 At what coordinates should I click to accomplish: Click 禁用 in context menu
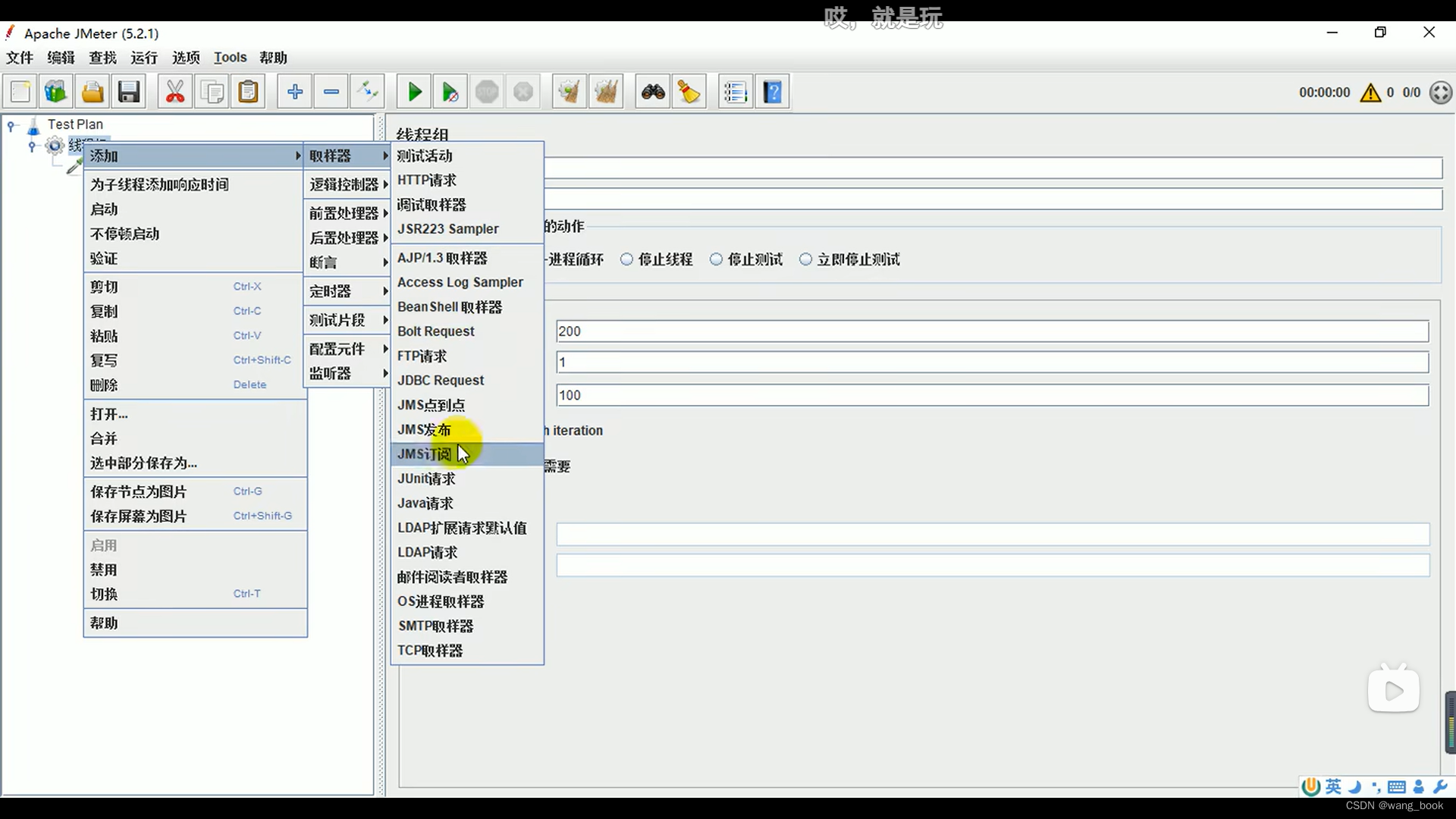(193, 570)
